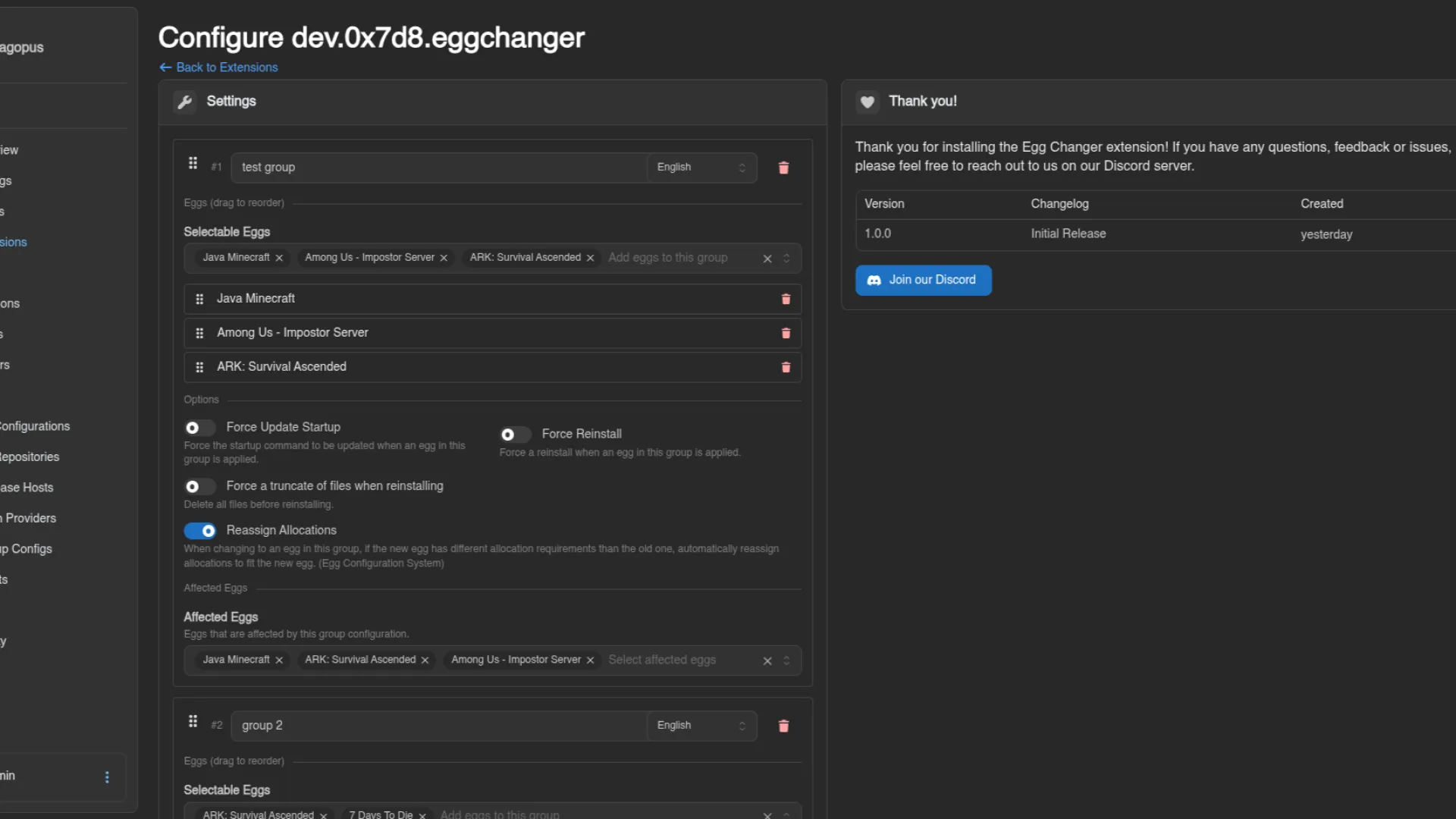This screenshot has width=1456, height=819.
Task: Expand the Selectable Eggs dropdown chevron
Action: 786,259
